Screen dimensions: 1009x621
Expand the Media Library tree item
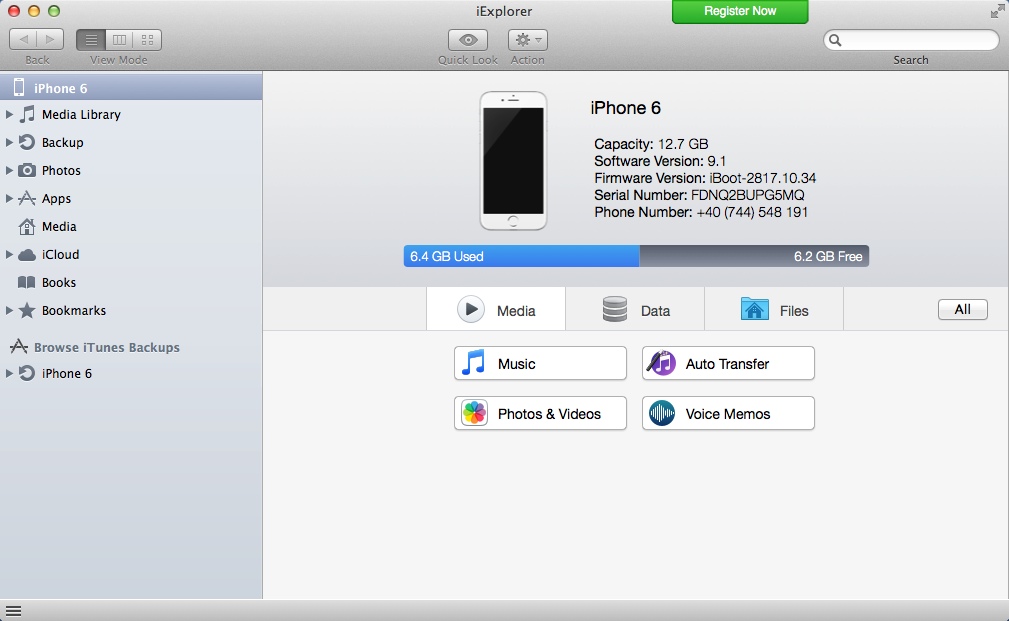(10, 115)
